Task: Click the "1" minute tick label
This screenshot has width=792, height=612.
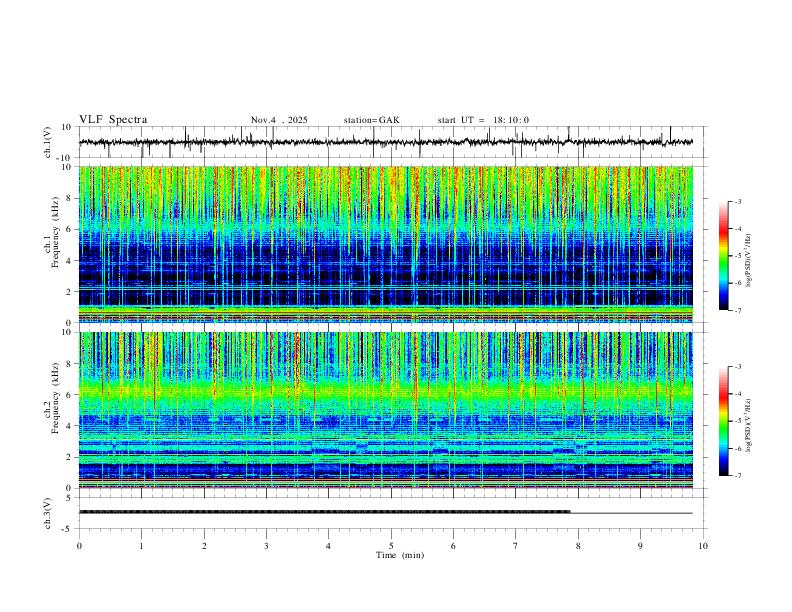Action: pos(141,546)
